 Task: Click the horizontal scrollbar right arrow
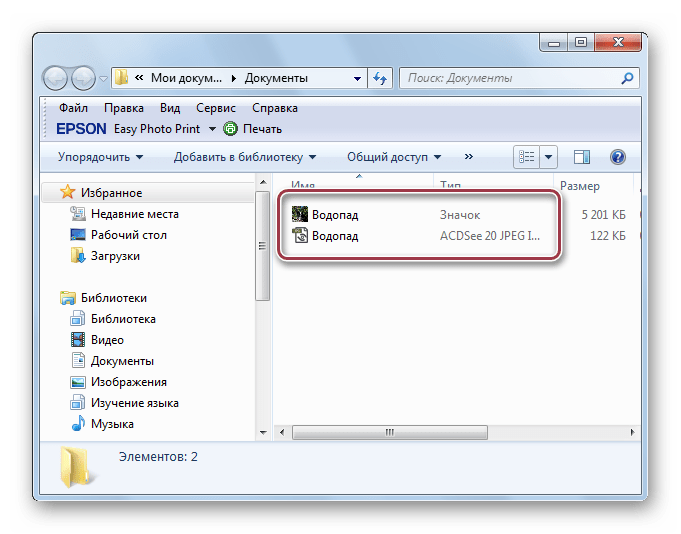click(x=632, y=432)
